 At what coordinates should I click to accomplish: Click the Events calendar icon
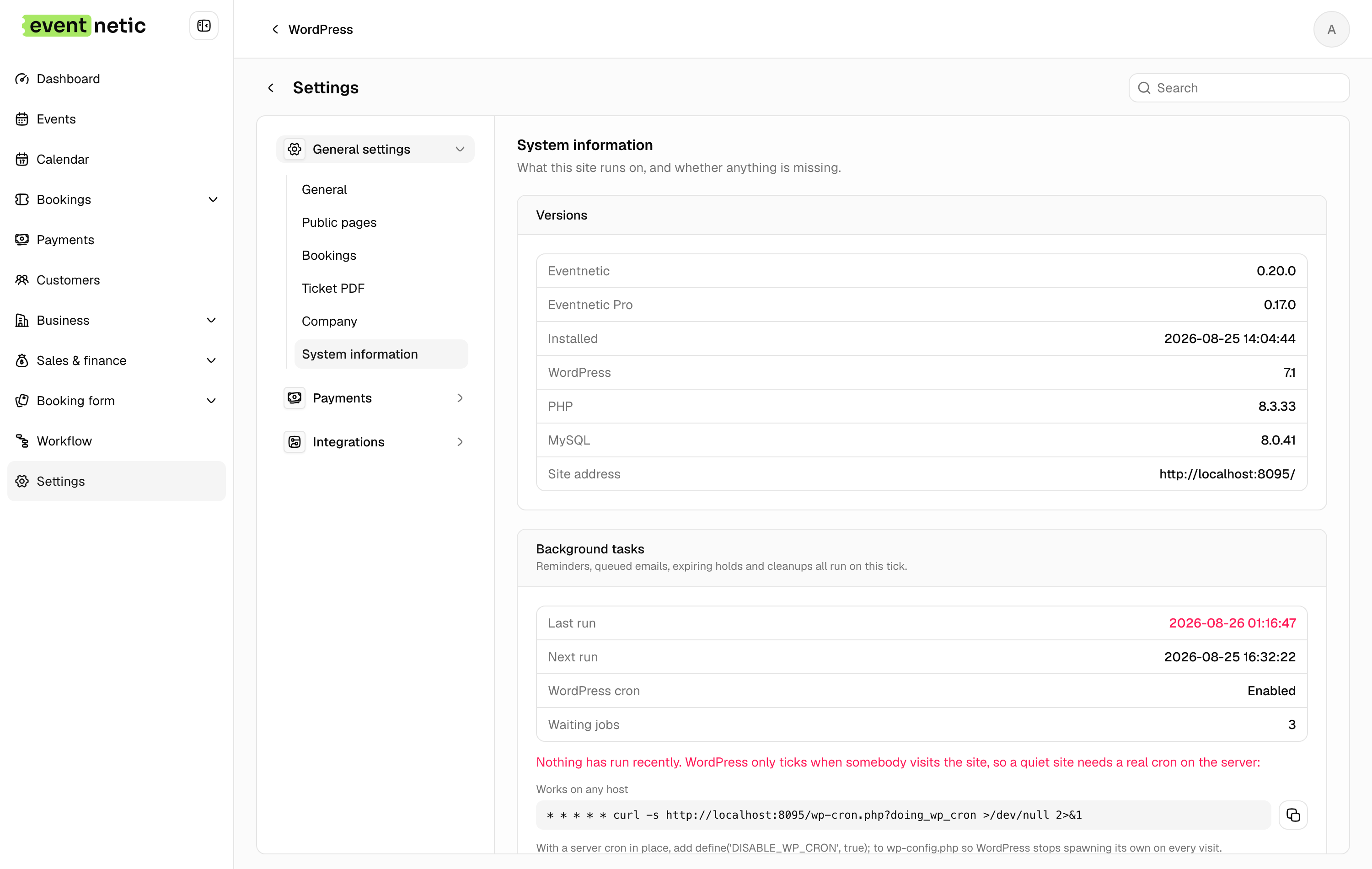21,119
